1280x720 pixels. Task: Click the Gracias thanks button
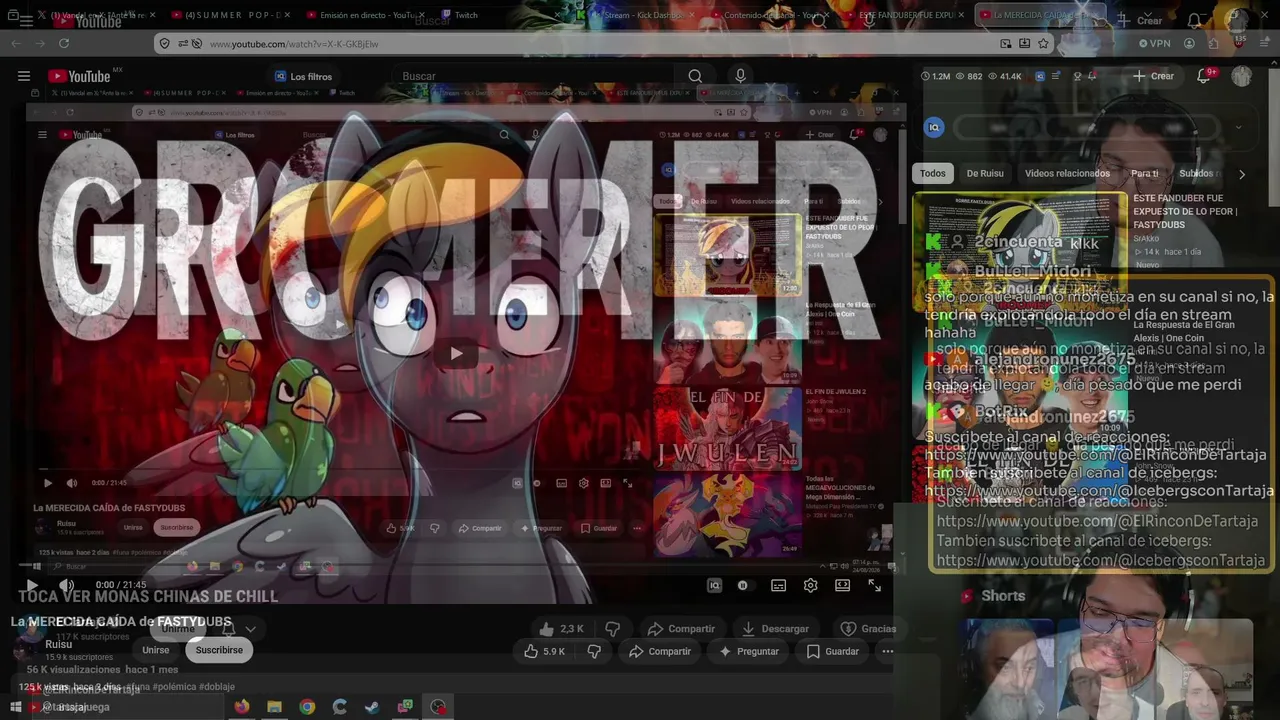click(x=868, y=629)
